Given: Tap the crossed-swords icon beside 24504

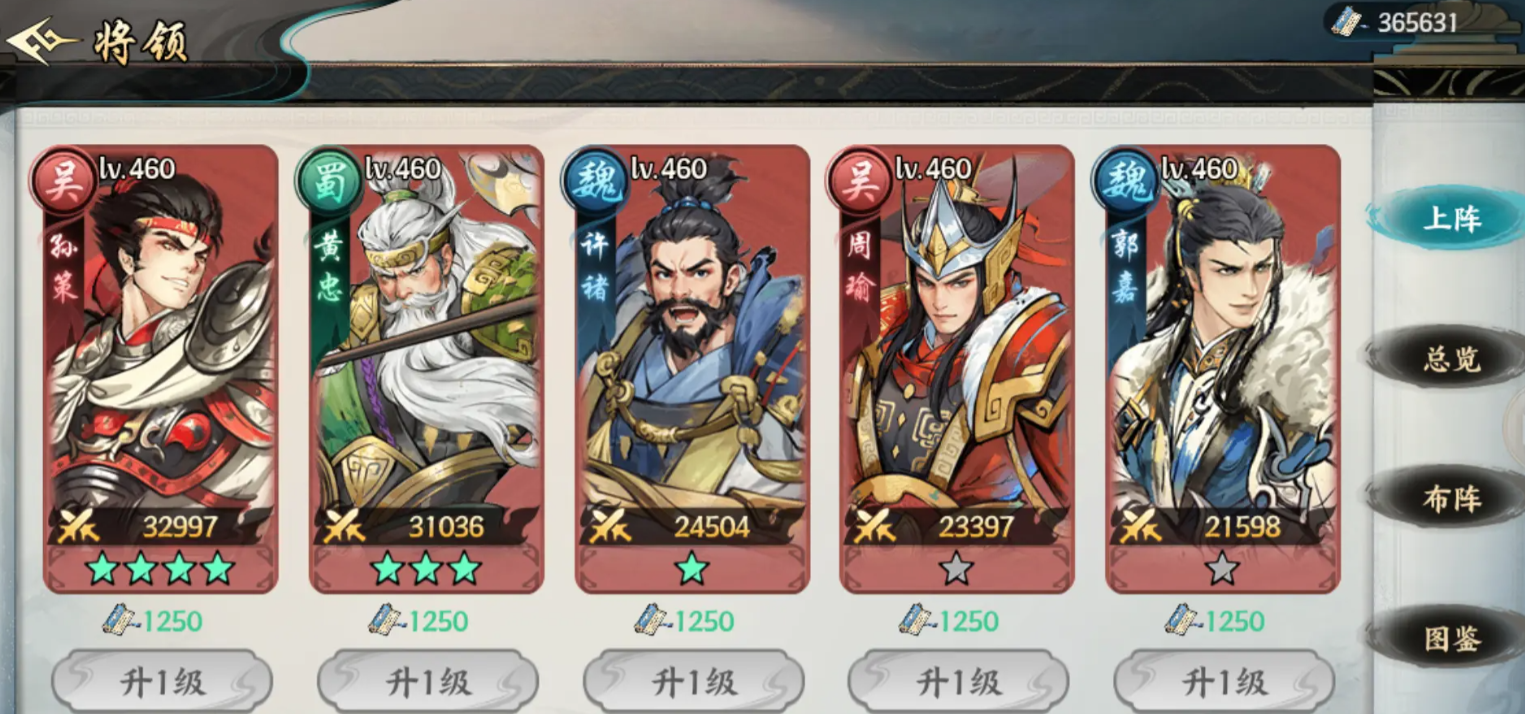Looking at the screenshot, I should [610, 526].
